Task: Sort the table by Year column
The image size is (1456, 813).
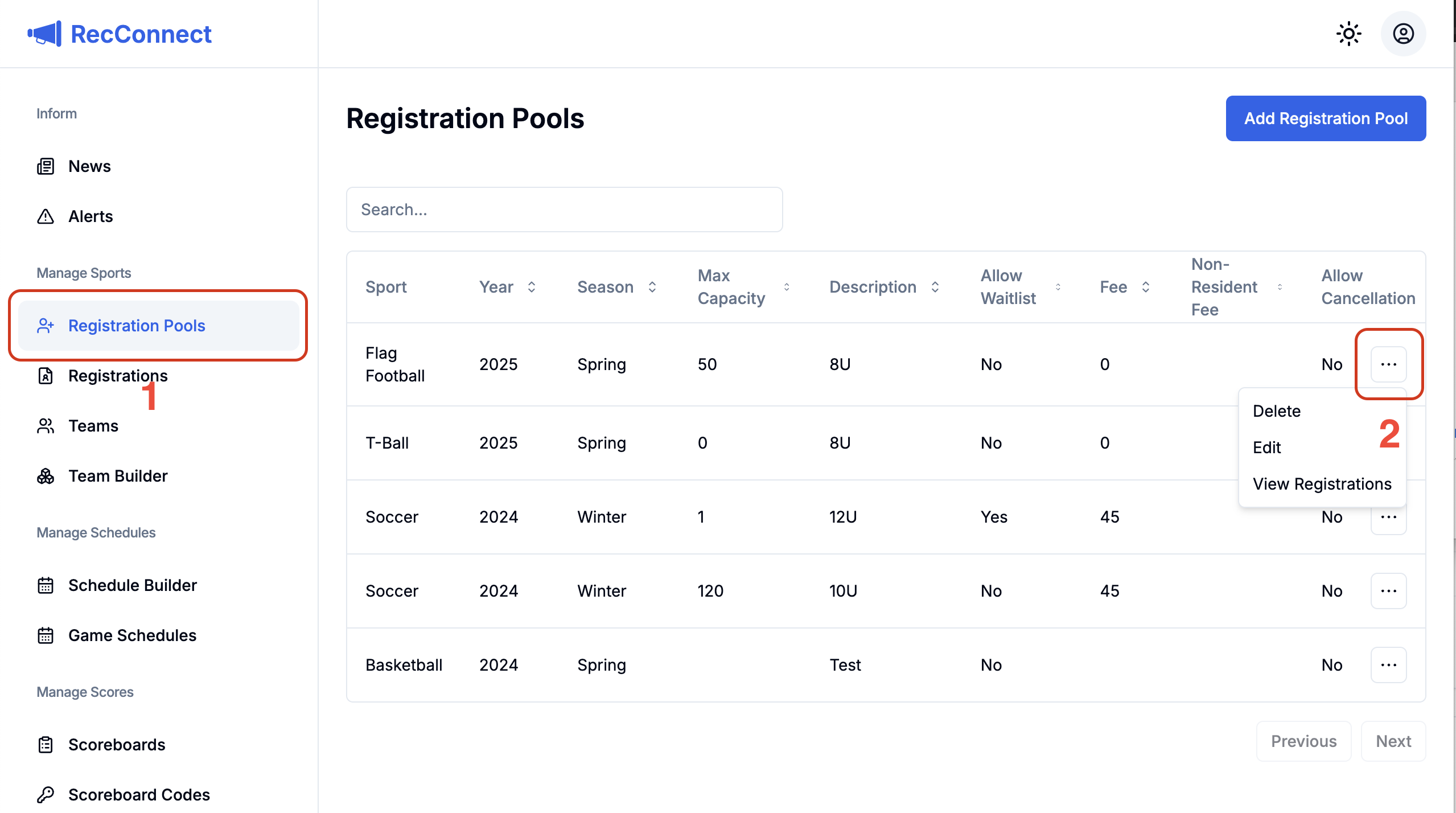Action: pyautogui.click(x=531, y=287)
